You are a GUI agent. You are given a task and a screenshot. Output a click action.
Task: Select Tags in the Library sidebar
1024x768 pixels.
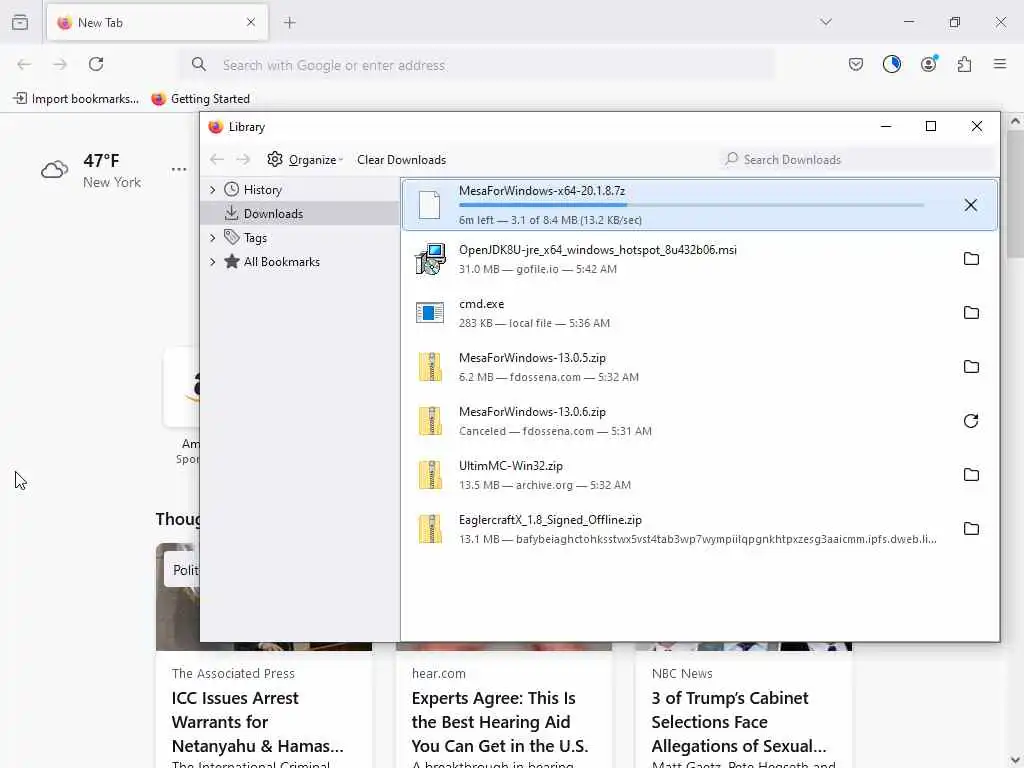pyautogui.click(x=255, y=238)
